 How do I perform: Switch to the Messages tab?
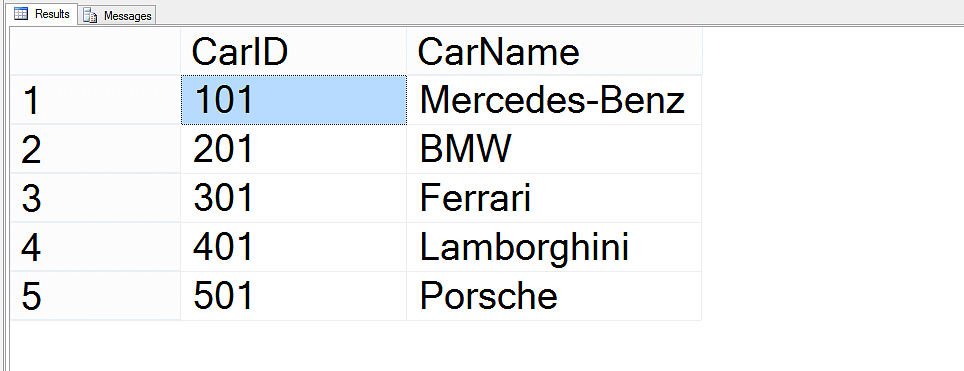(x=117, y=15)
